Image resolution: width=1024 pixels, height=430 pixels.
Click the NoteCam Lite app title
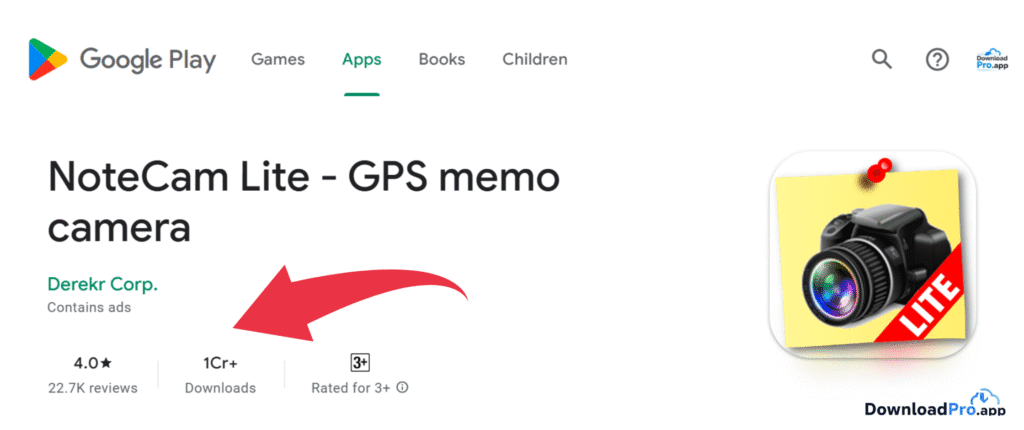(x=304, y=201)
